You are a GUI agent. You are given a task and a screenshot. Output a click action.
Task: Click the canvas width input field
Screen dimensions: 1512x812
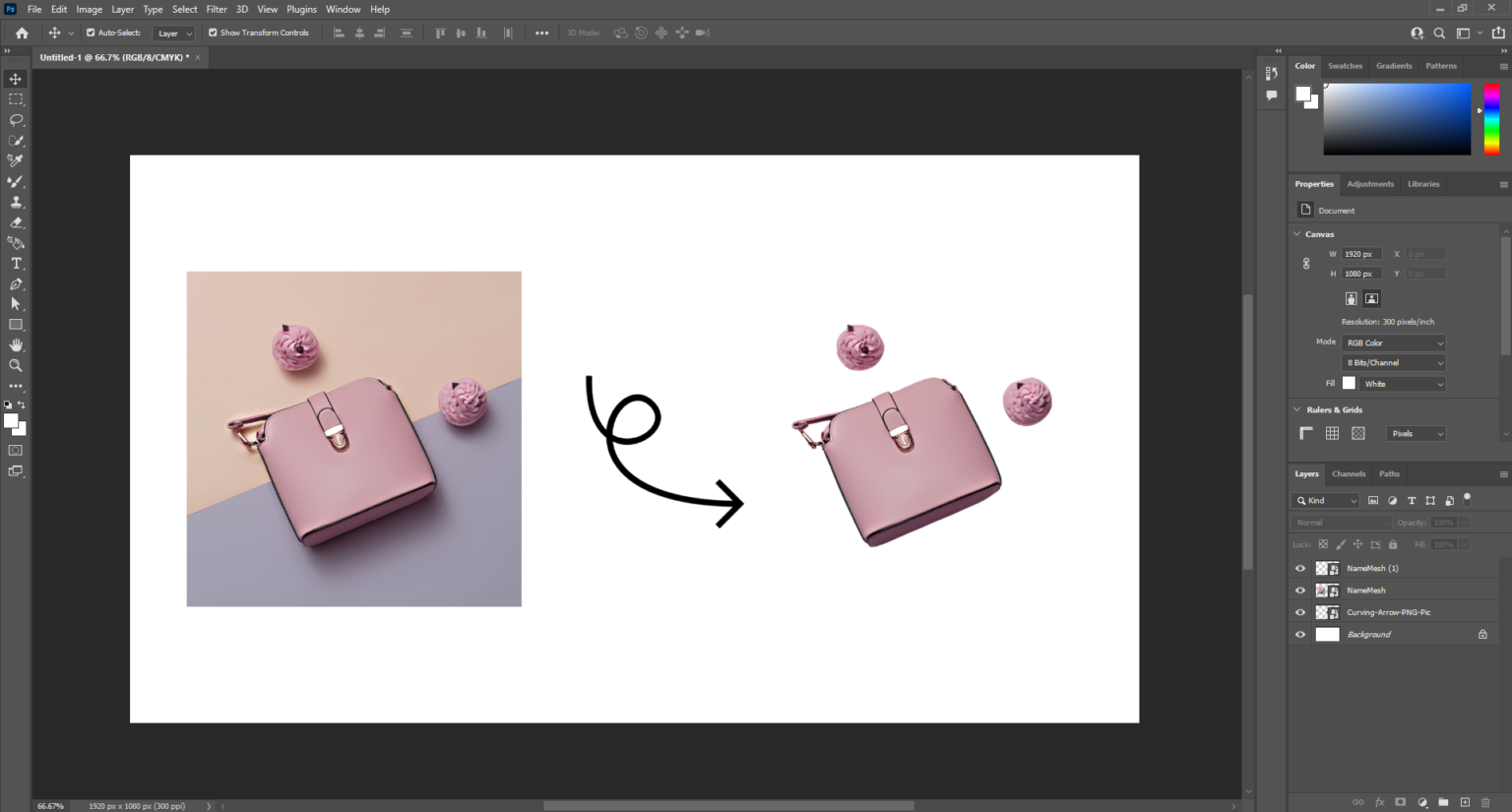1361,253
